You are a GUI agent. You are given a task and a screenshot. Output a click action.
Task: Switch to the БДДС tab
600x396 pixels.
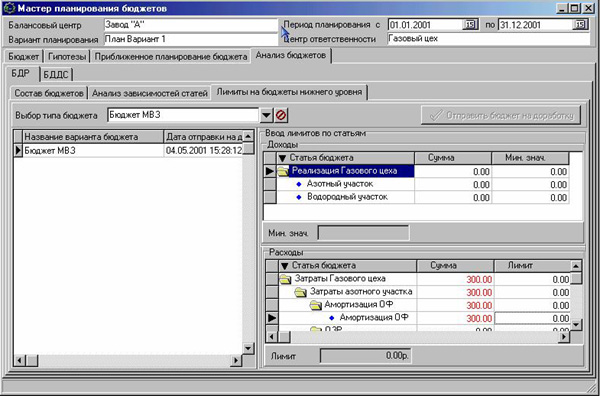(56, 75)
